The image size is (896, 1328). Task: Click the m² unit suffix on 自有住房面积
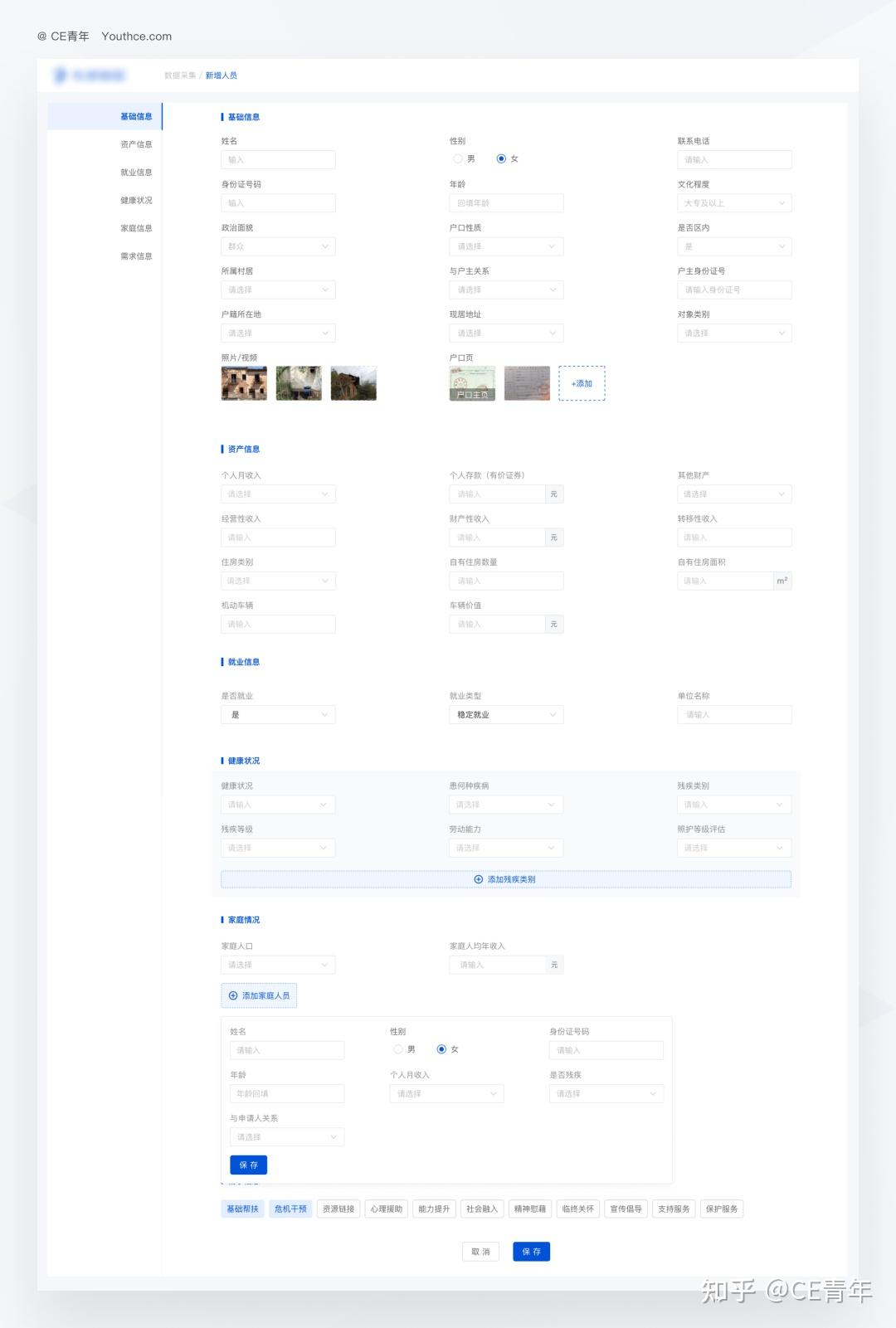click(x=782, y=581)
